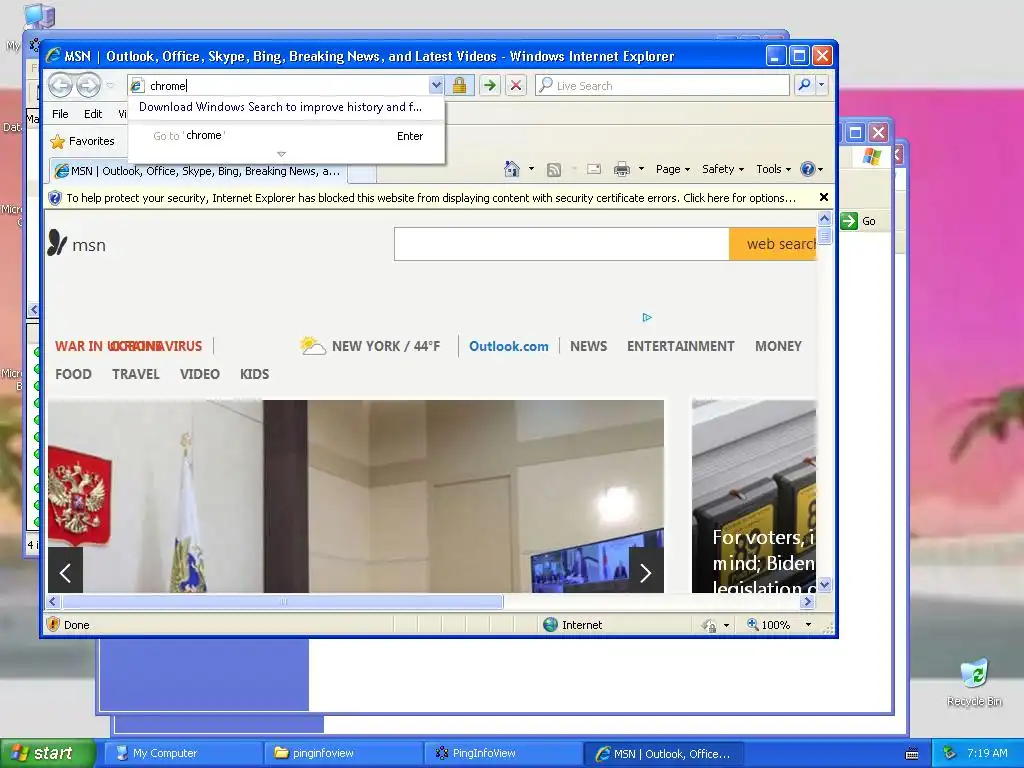Click the IE Forward navigation button
The width and height of the screenshot is (1024, 768).
[x=88, y=86]
